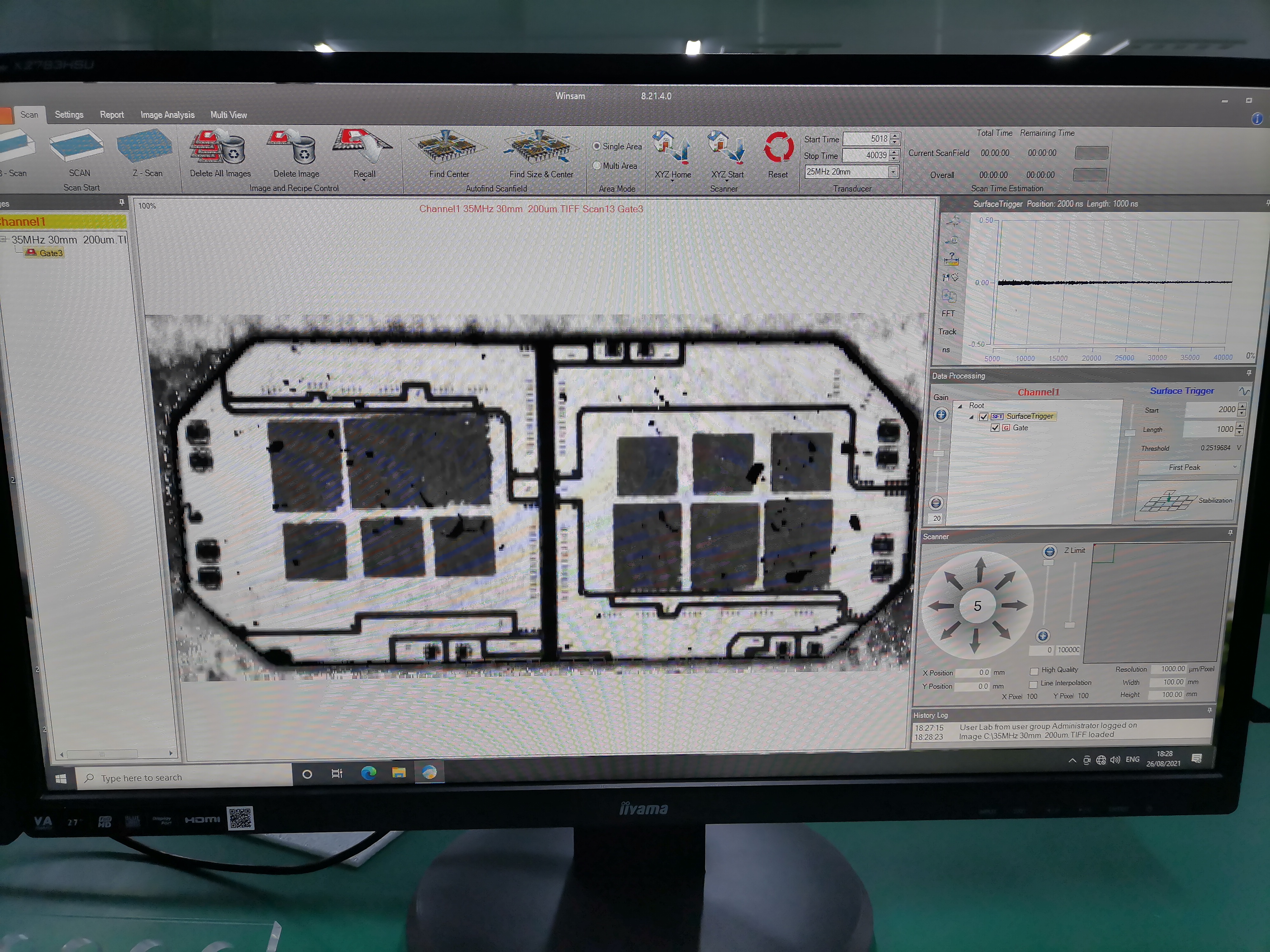The height and width of the screenshot is (952, 1270).
Task: Open the 25MHz 20mm transducer dropdown
Action: tap(893, 172)
